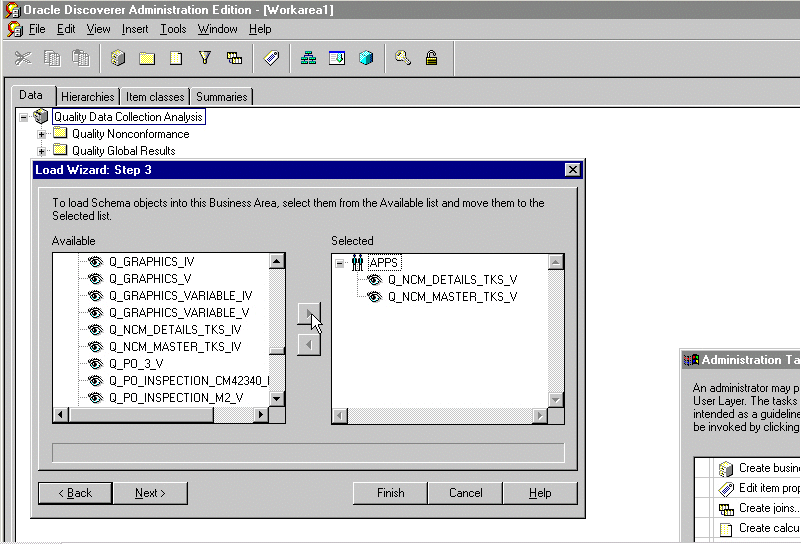Select Q_PO_3_V in Available list
The width and height of the screenshot is (801, 544).
pos(136,363)
